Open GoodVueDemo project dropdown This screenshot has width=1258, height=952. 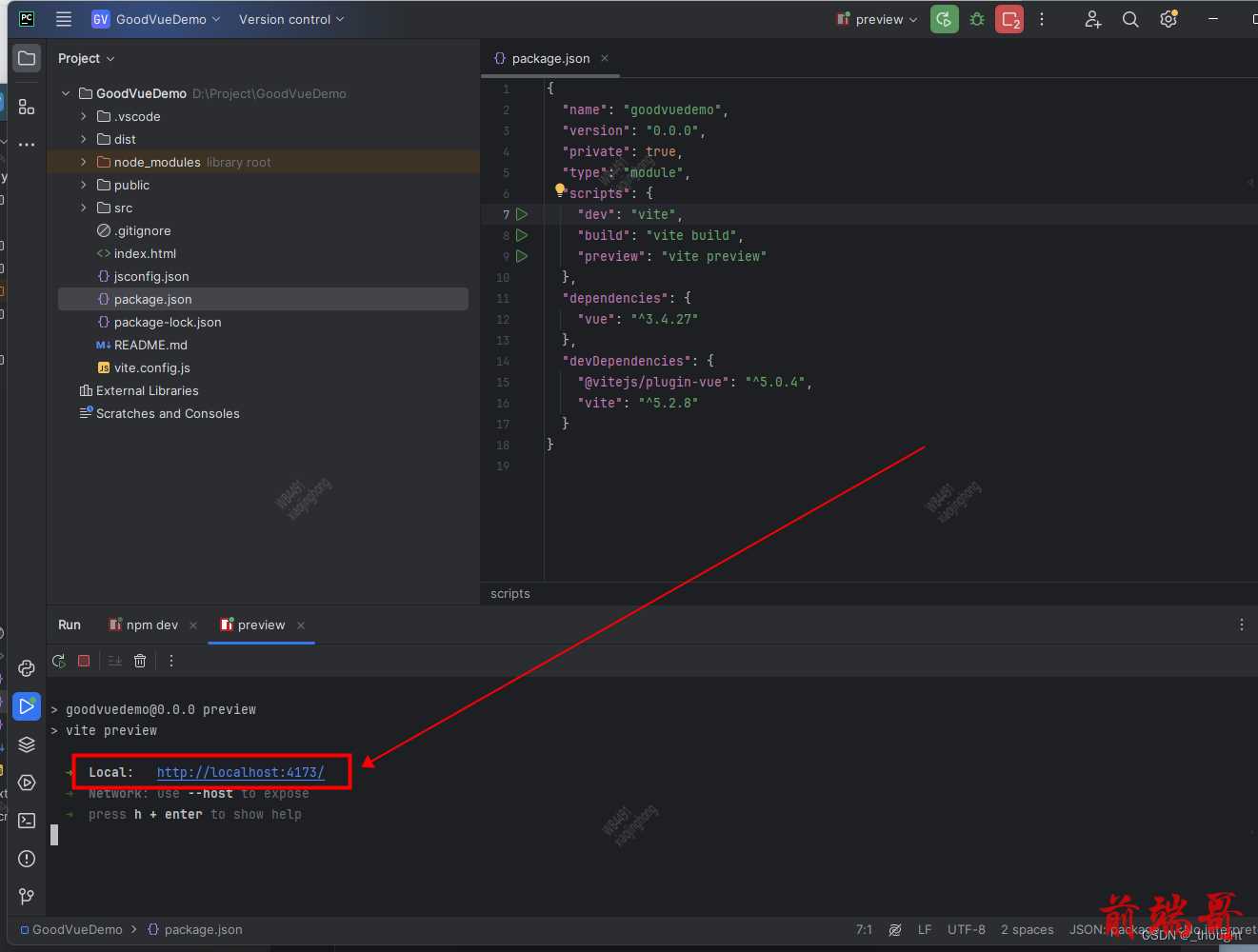156,19
